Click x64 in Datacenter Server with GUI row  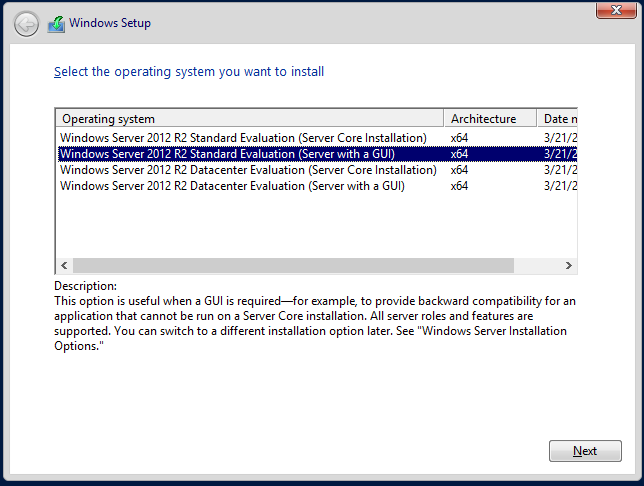click(459, 186)
